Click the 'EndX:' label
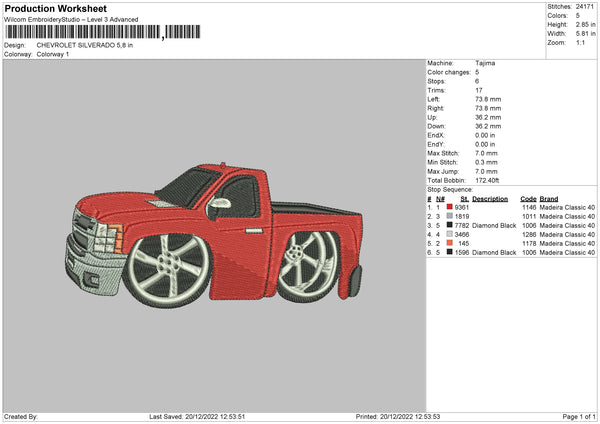 (436, 135)
